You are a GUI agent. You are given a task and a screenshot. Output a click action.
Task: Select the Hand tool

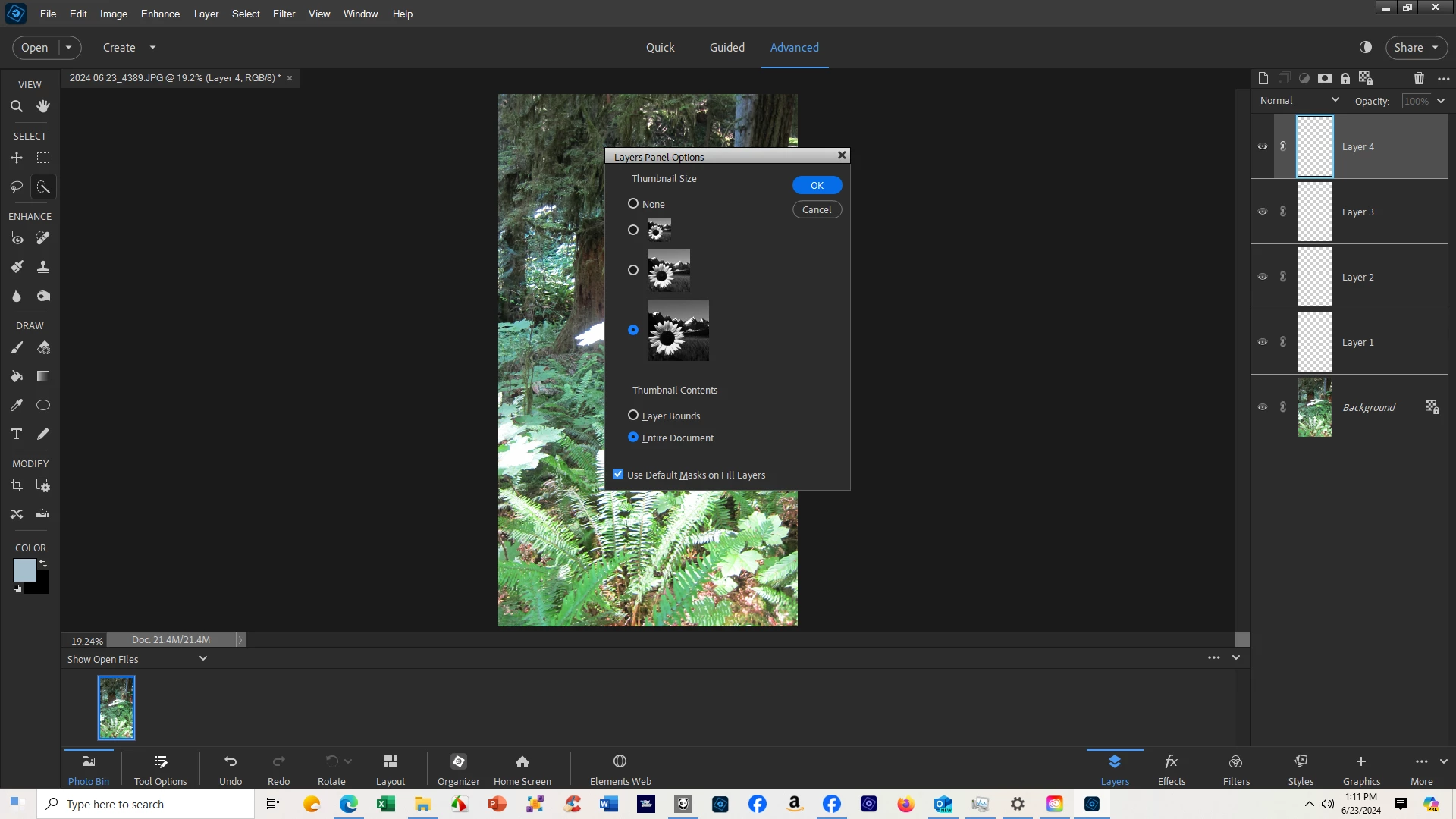43,106
